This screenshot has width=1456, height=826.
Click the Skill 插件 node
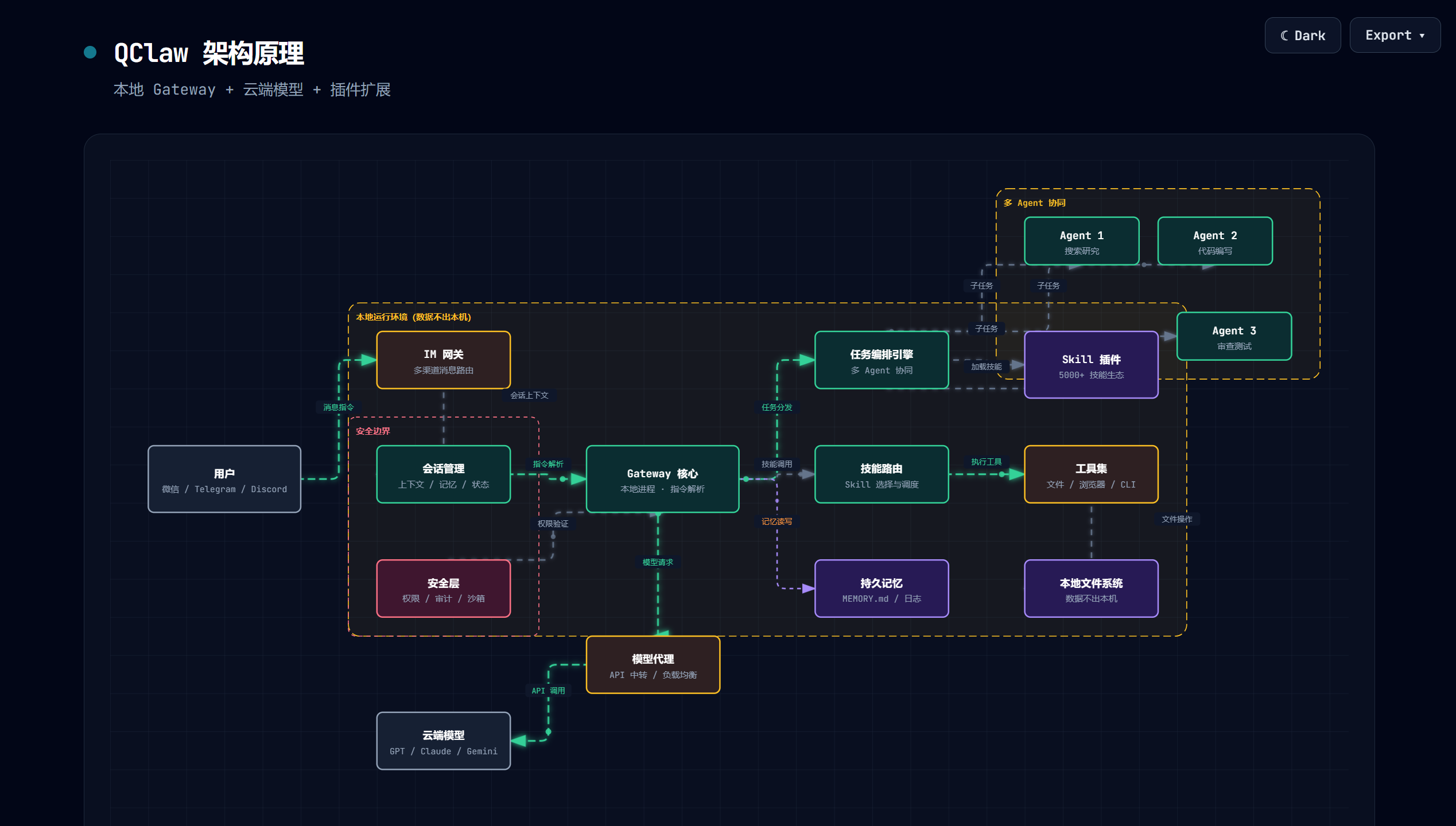tap(1091, 365)
